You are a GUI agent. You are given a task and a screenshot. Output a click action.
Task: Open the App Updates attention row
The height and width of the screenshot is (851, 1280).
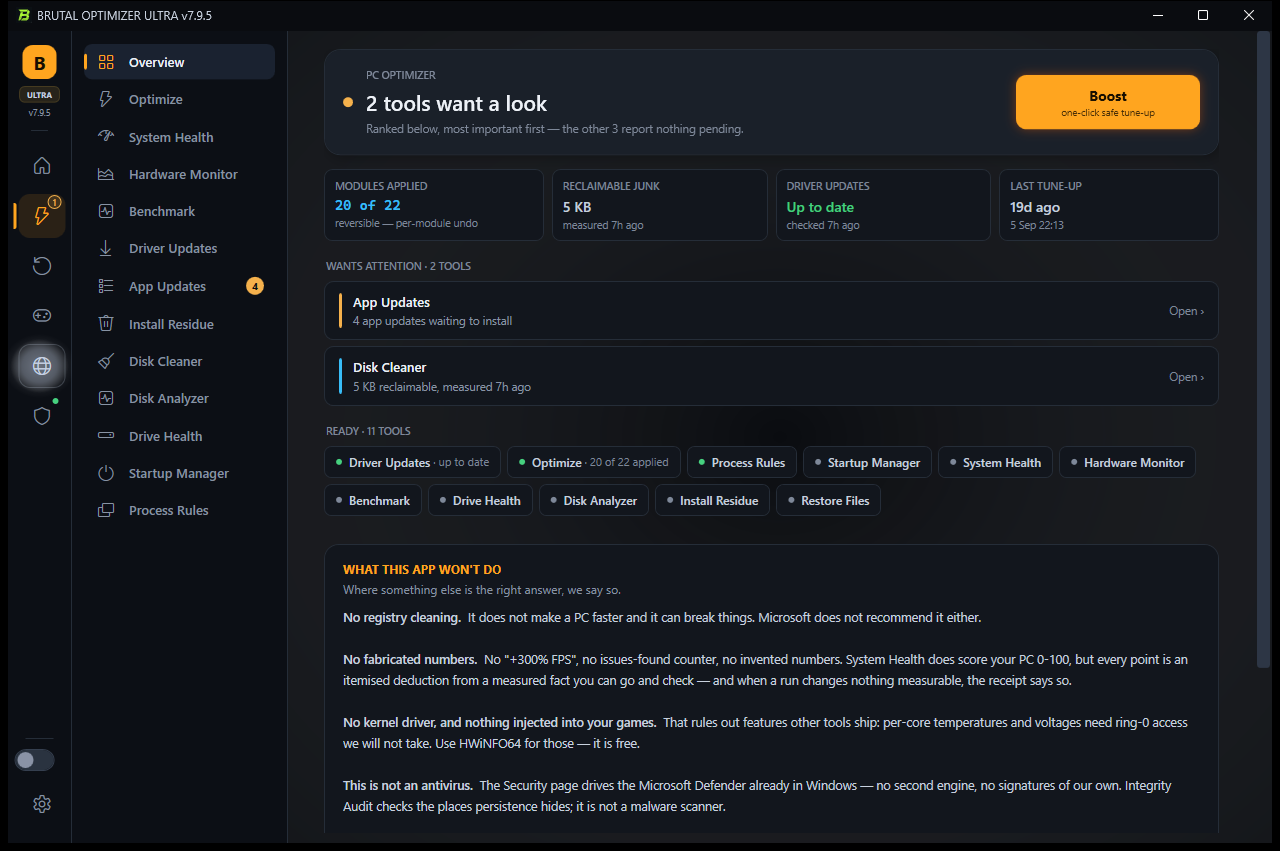[771, 311]
